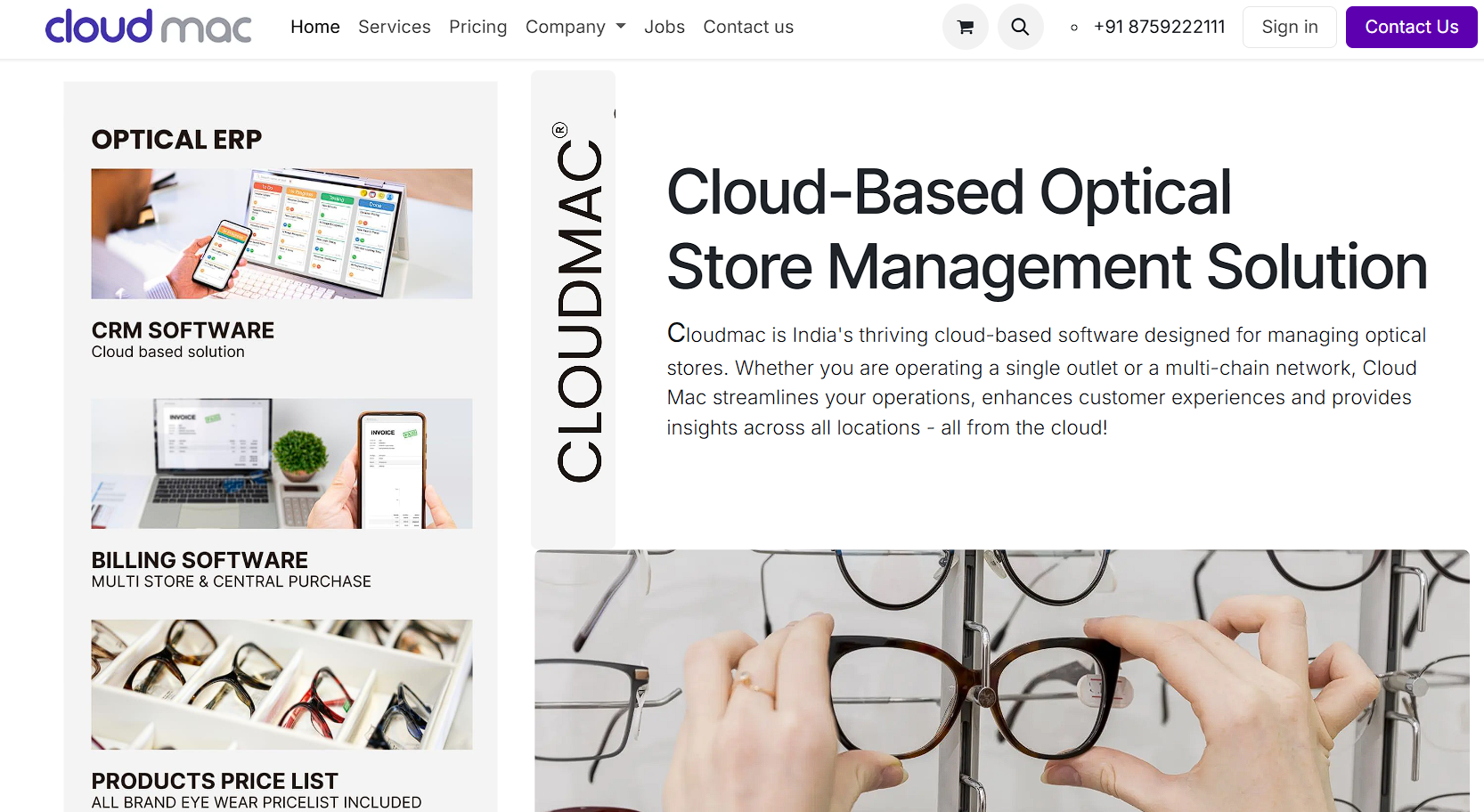Click the purple Contact Us button
The width and height of the screenshot is (1484, 812).
pos(1411,27)
